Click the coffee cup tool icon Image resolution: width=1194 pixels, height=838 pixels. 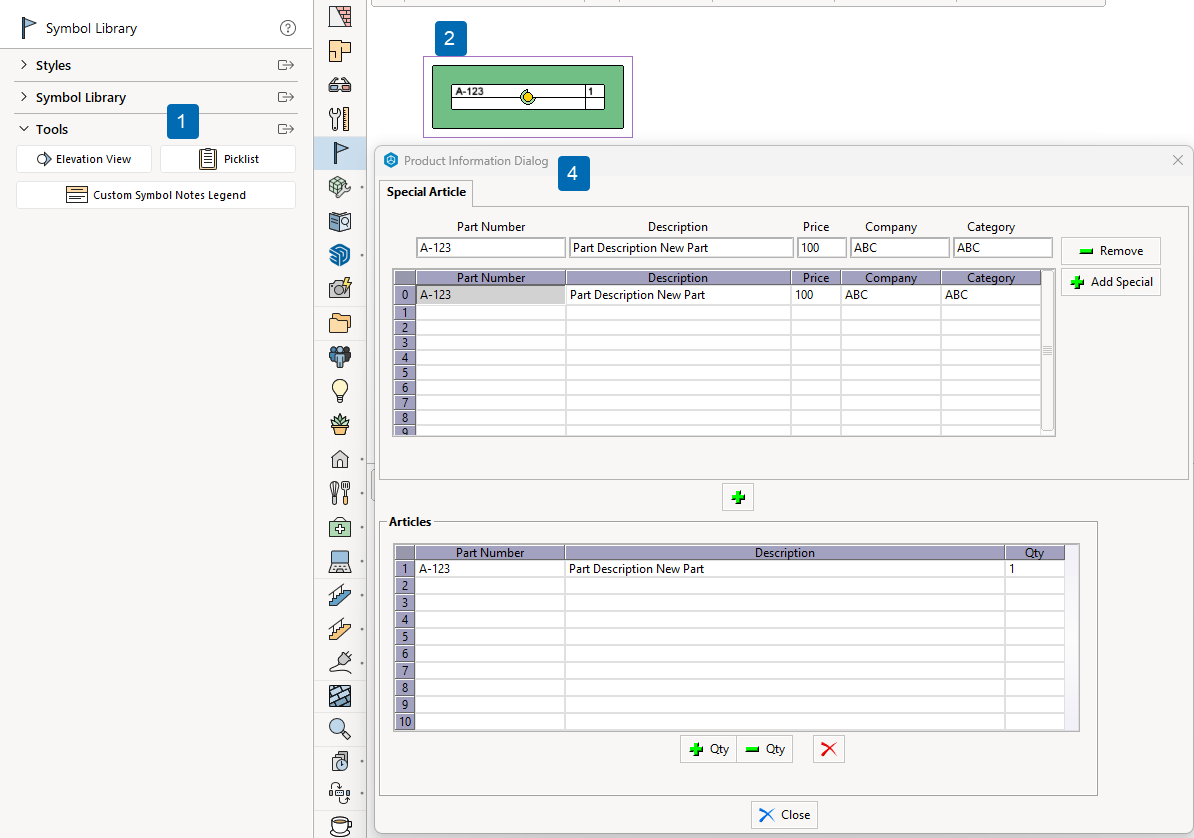click(x=340, y=826)
